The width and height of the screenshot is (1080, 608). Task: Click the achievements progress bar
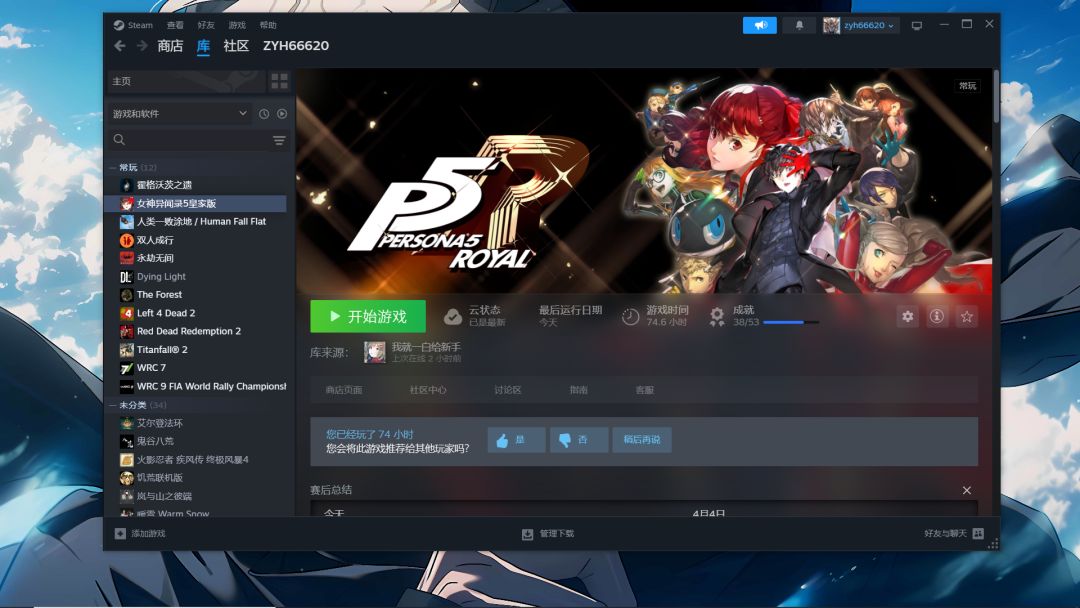(791, 322)
